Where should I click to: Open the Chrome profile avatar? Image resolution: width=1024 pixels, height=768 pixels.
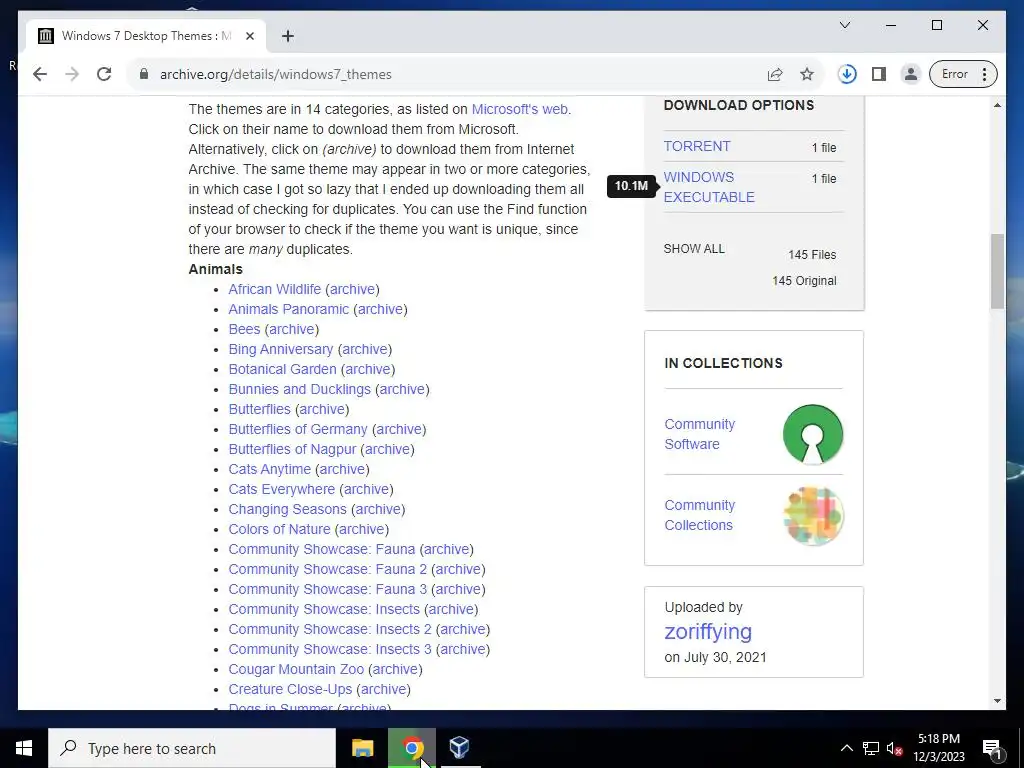click(910, 74)
